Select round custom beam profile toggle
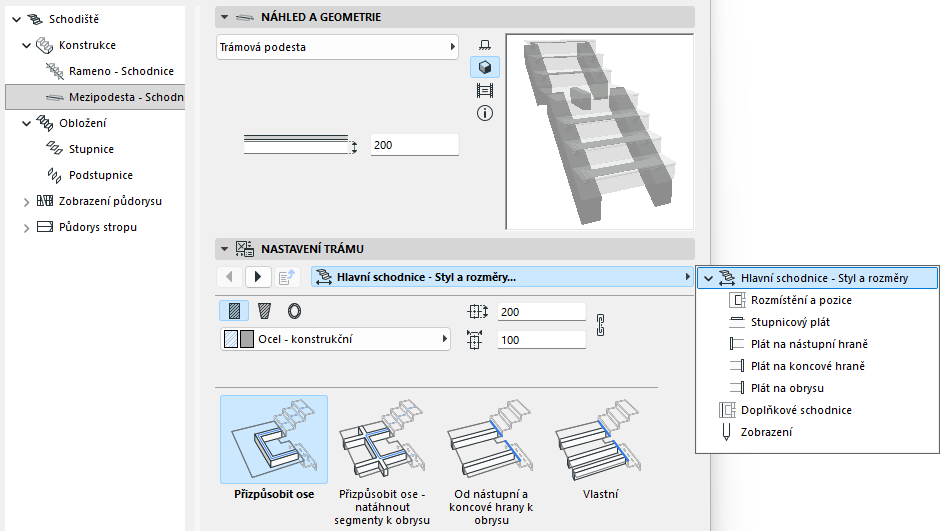Viewport: 943px width, 531px height. coord(294,311)
